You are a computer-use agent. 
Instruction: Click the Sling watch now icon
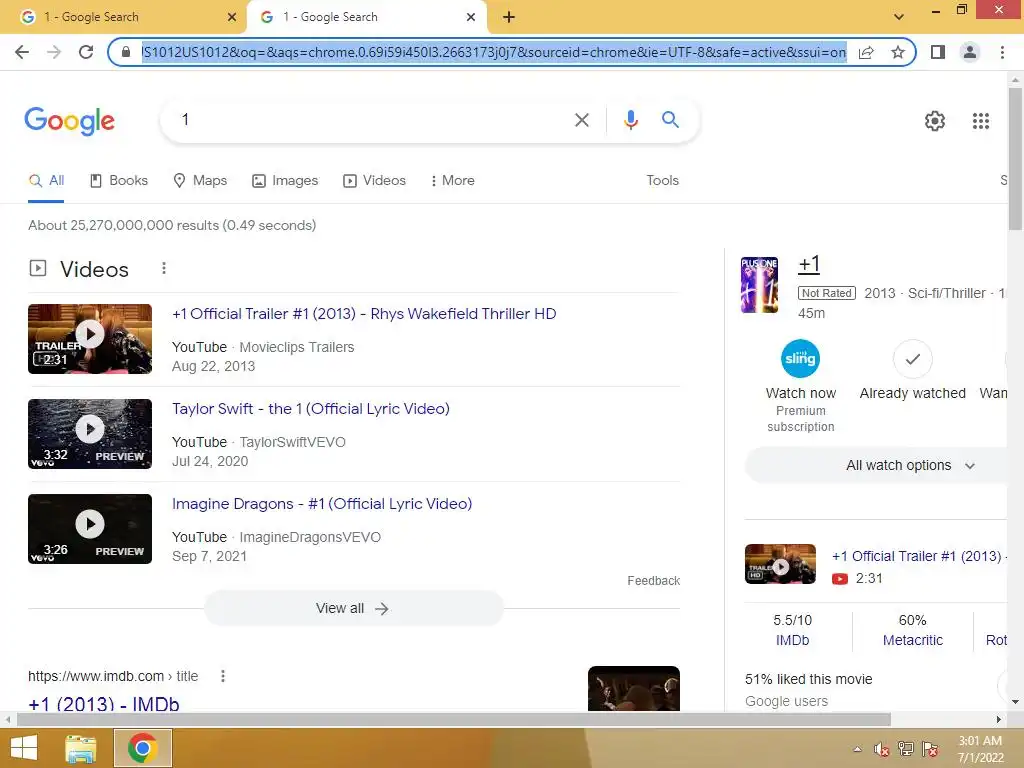(800, 359)
